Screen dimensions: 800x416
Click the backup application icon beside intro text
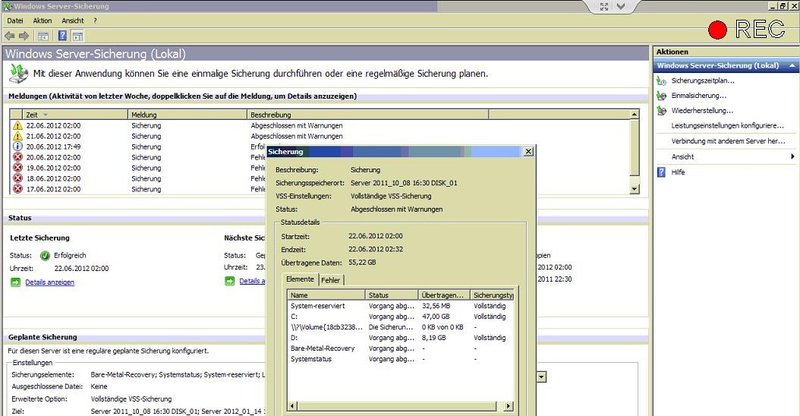coord(19,74)
